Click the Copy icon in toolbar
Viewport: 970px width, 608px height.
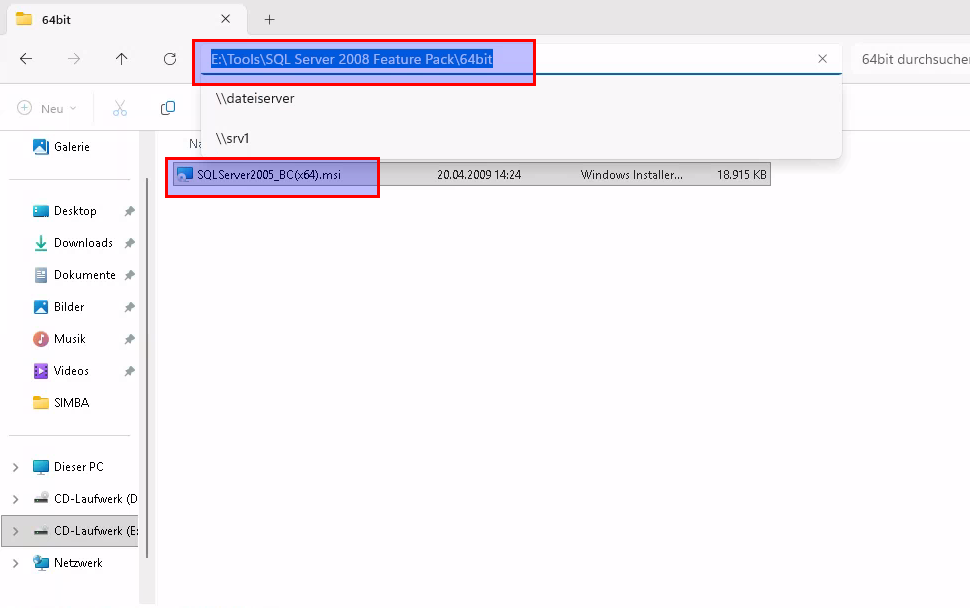pos(168,108)
